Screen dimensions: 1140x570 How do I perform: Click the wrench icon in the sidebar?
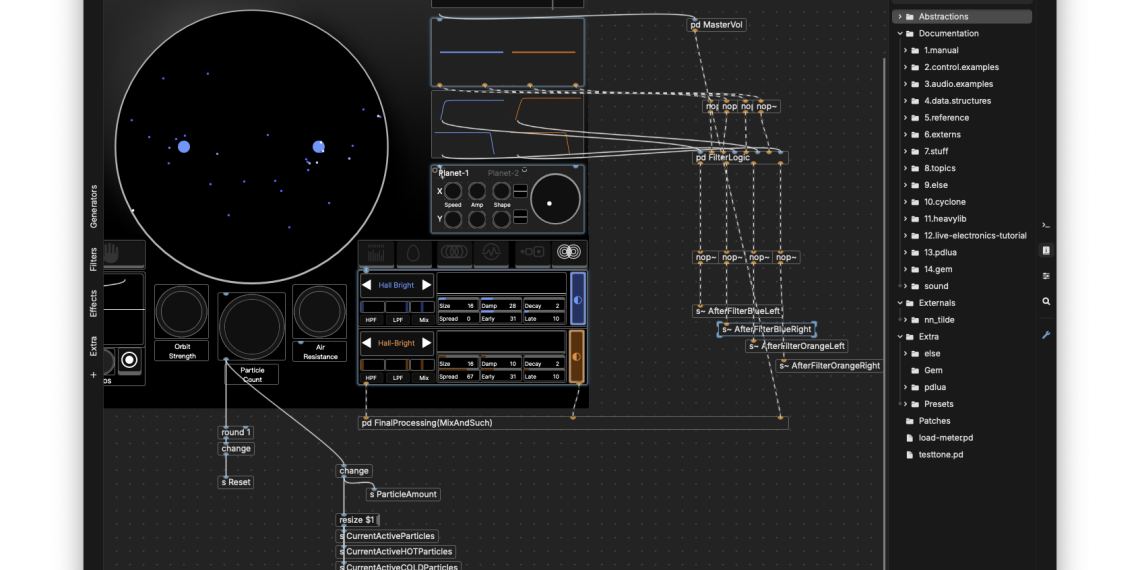(1046, 335)
